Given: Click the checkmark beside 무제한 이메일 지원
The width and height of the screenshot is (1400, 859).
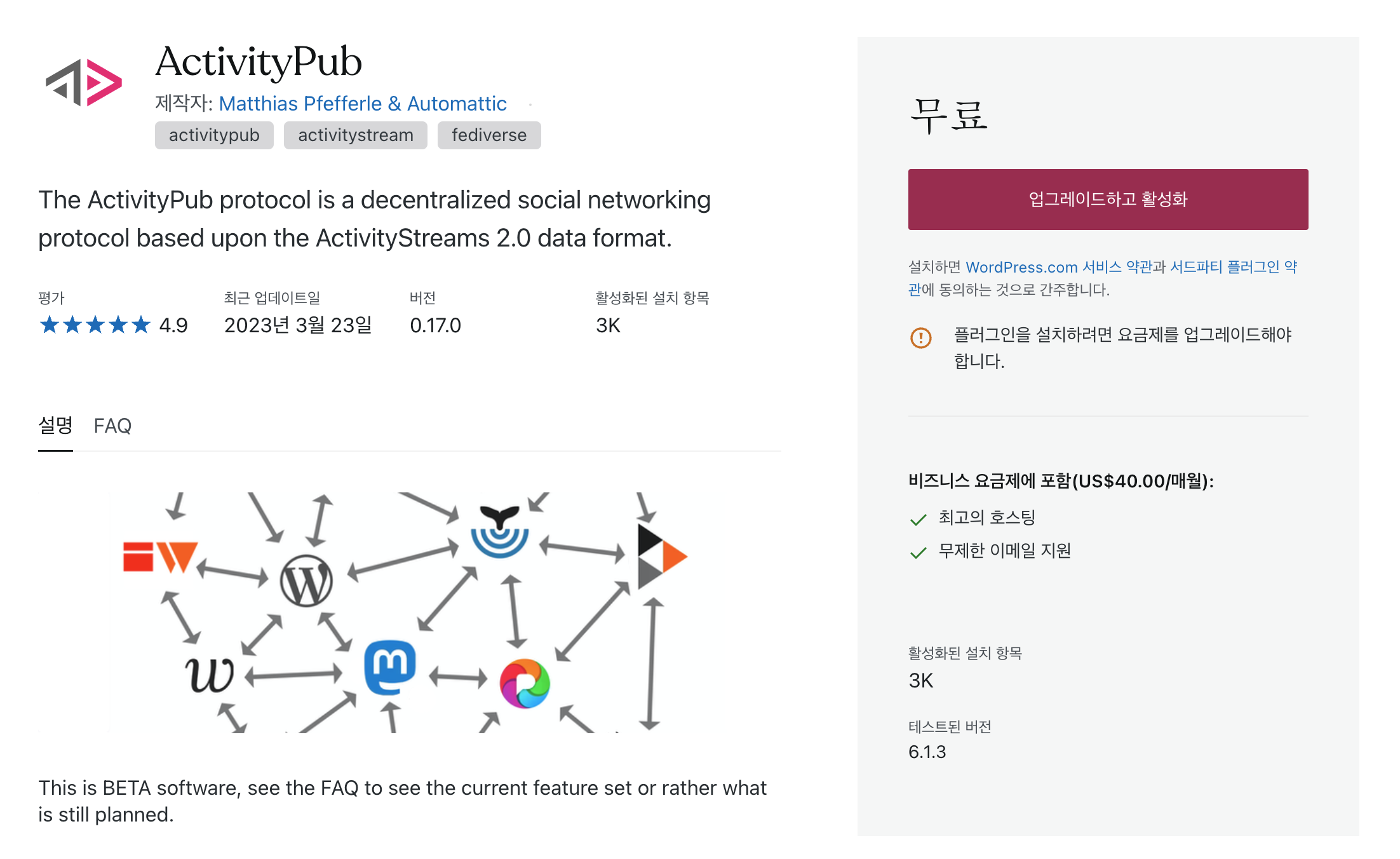Looking at the screenshot, I should (x=918, y=553).
